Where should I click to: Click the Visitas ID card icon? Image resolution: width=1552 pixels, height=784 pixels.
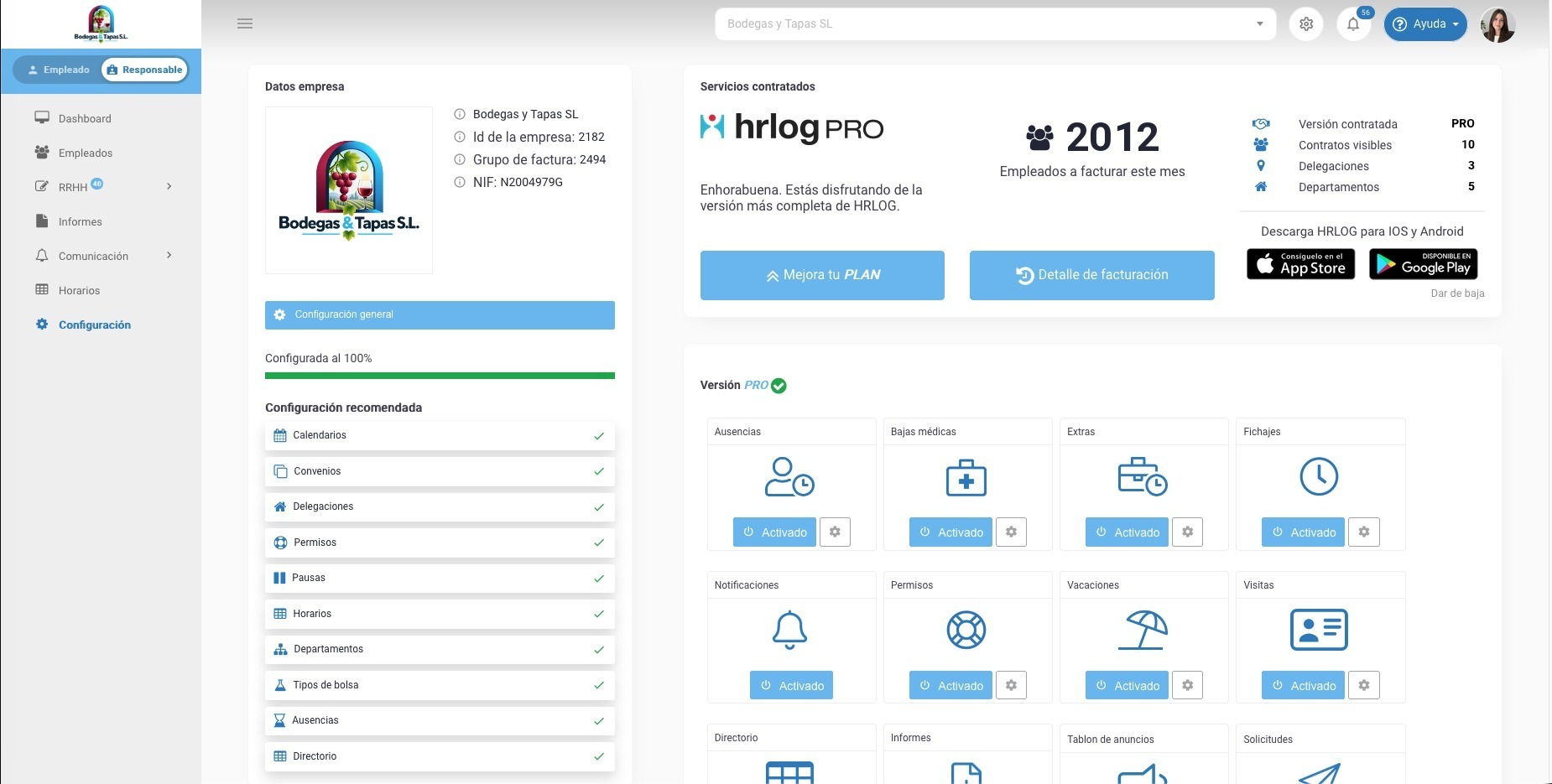(1319, 630)
